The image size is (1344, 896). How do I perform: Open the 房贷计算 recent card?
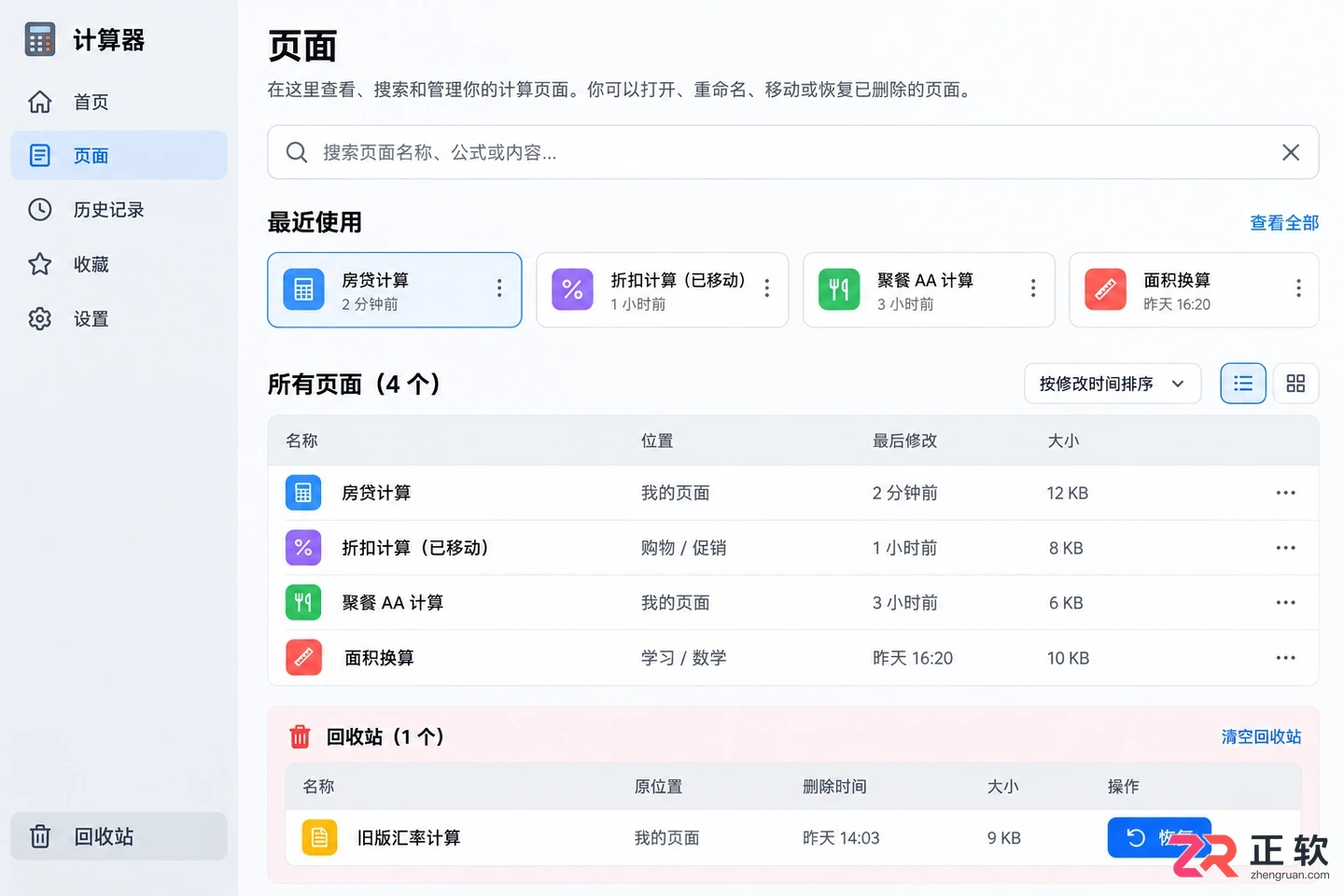point(394,289)
